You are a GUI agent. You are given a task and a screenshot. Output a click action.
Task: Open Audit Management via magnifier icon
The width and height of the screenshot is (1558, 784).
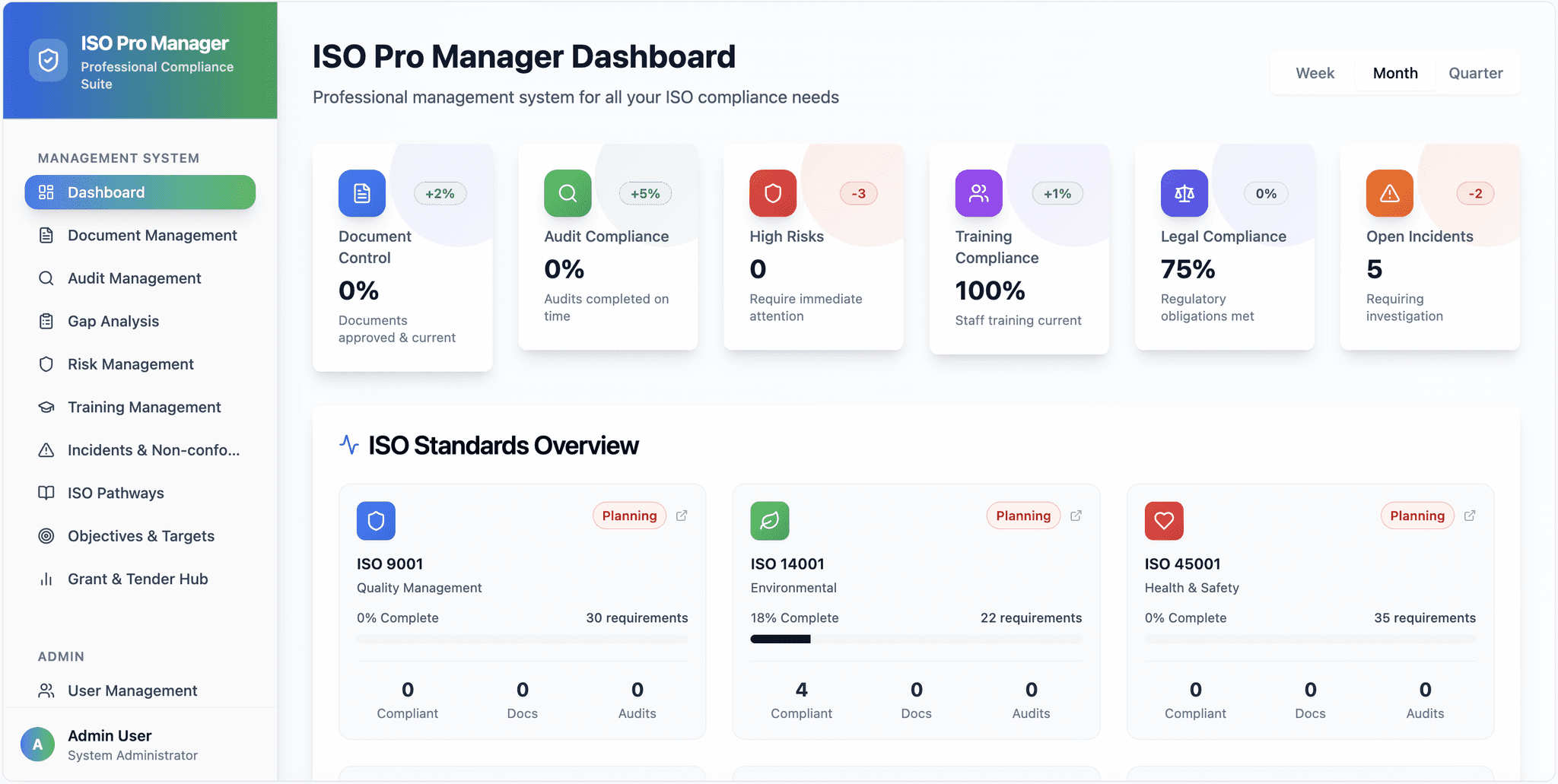pos(47,278)
